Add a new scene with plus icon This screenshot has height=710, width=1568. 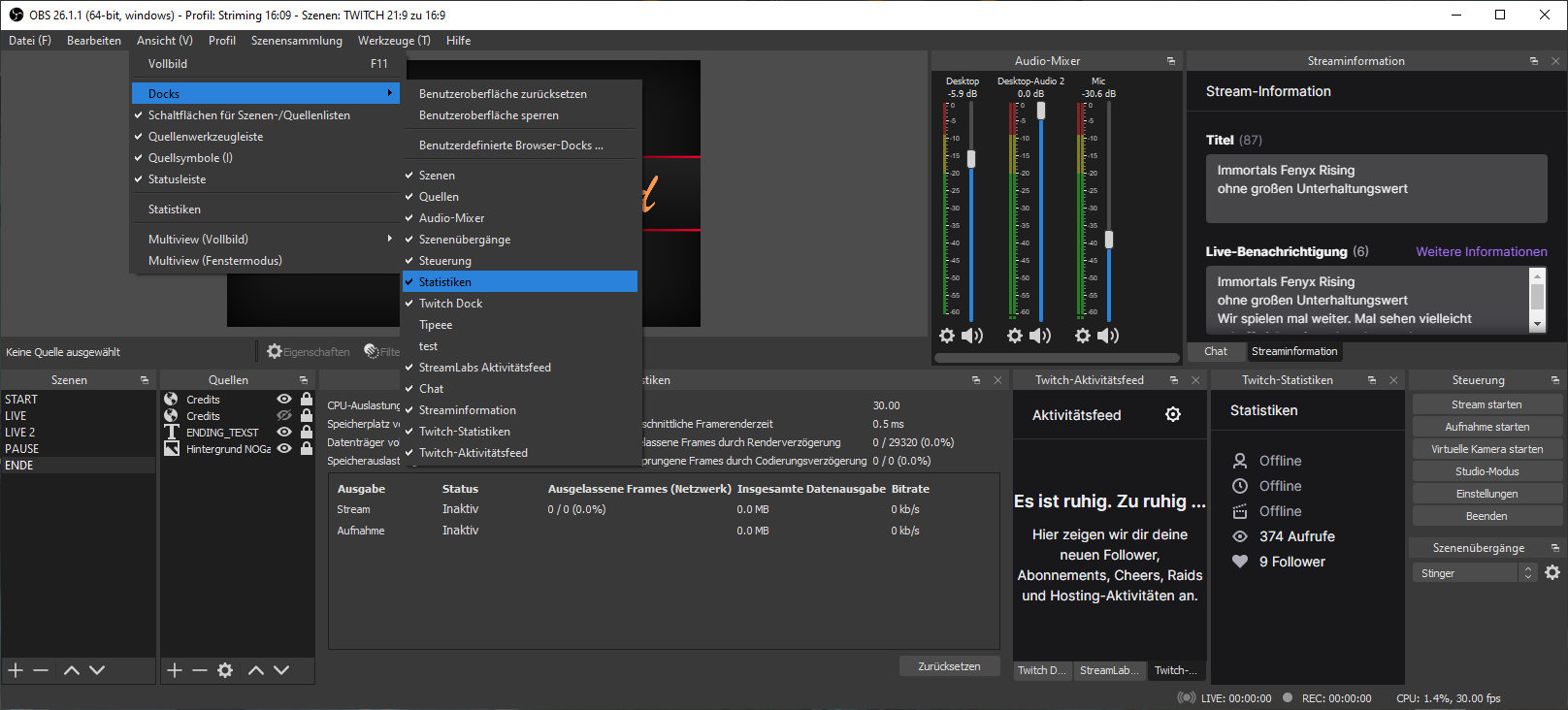[16, 670]
